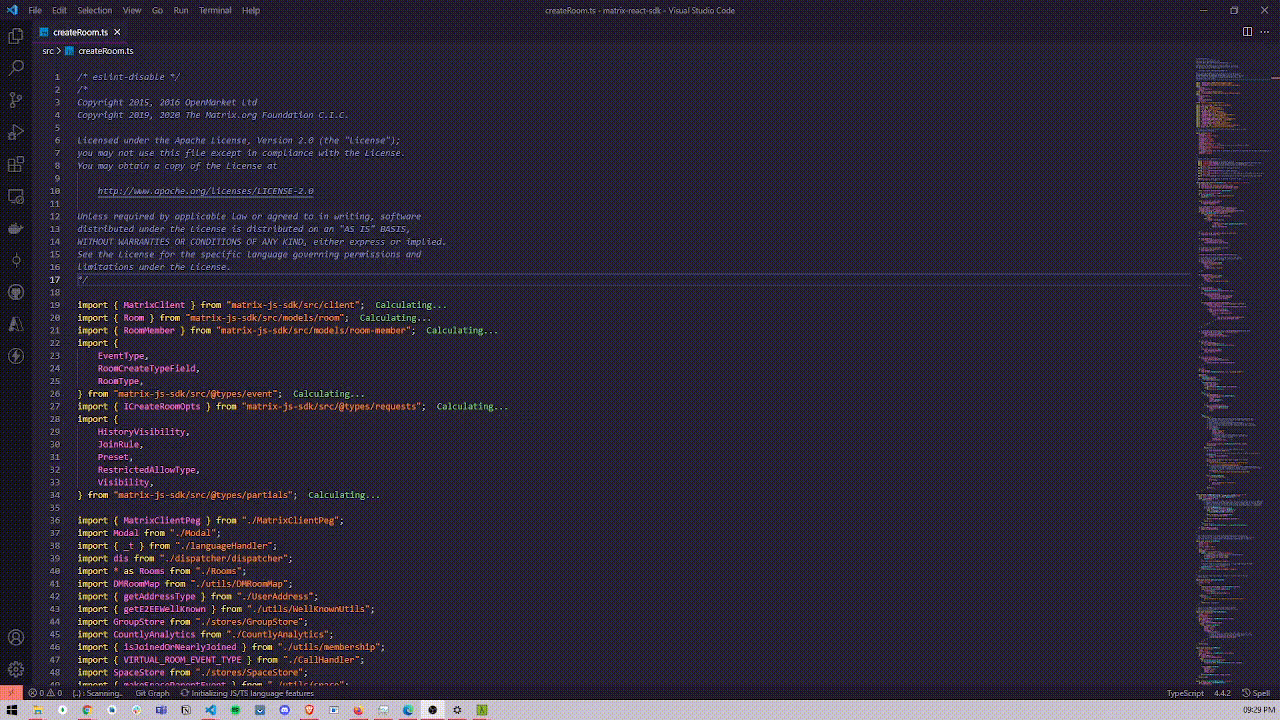Open the Explorer view in activity bar

point(15,36)
